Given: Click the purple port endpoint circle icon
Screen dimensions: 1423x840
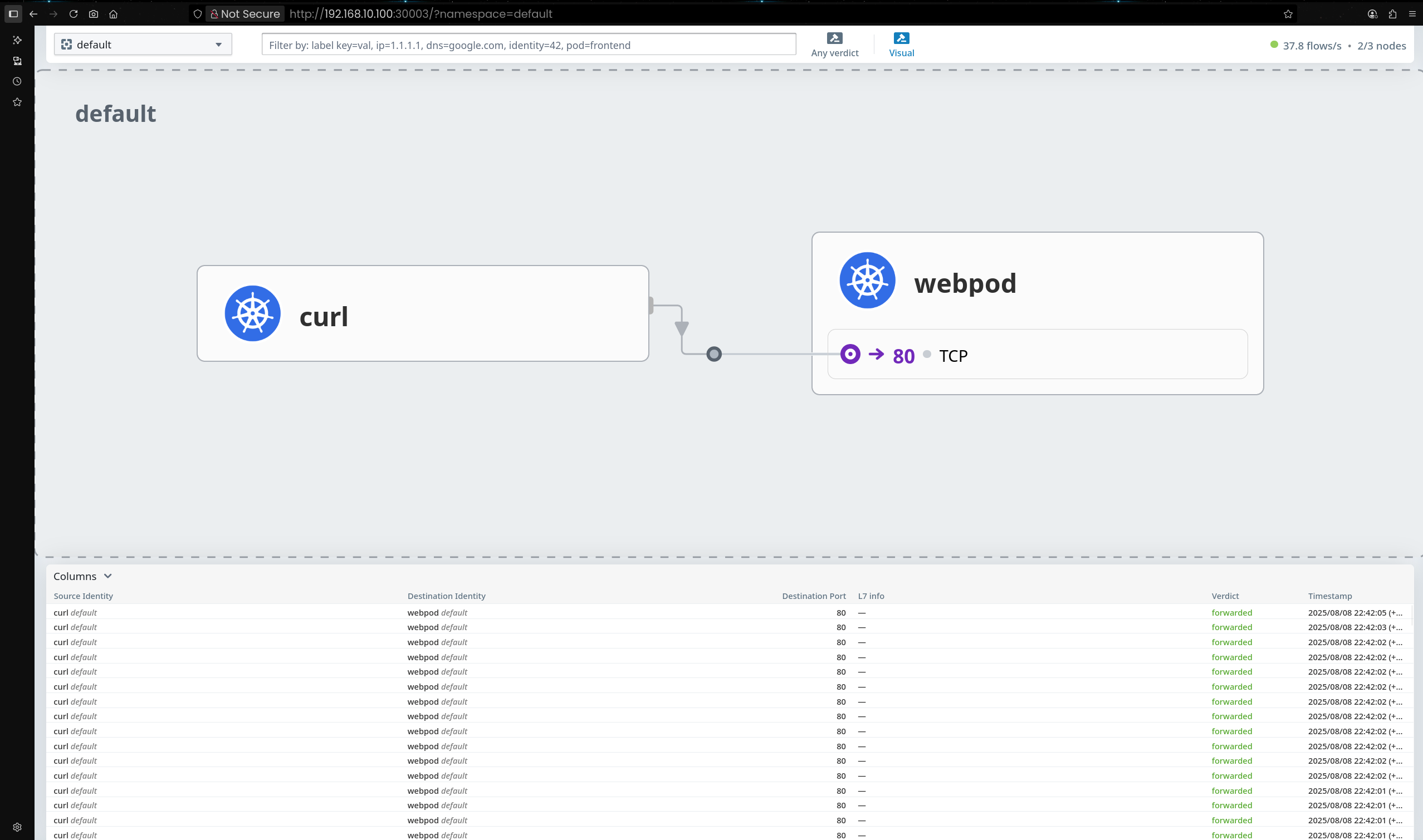Looking at the screenshot, I should (x=850, y=355).
